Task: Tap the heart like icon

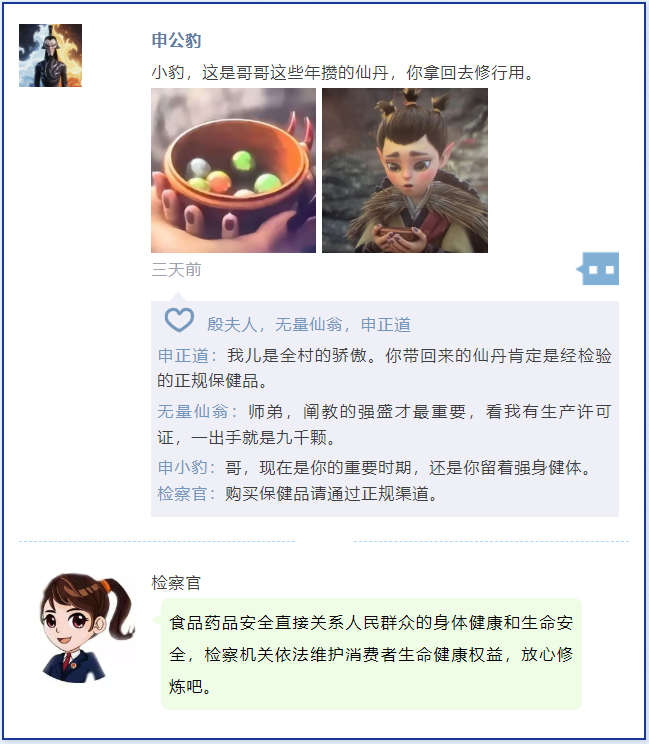Action: click(179, 320)
